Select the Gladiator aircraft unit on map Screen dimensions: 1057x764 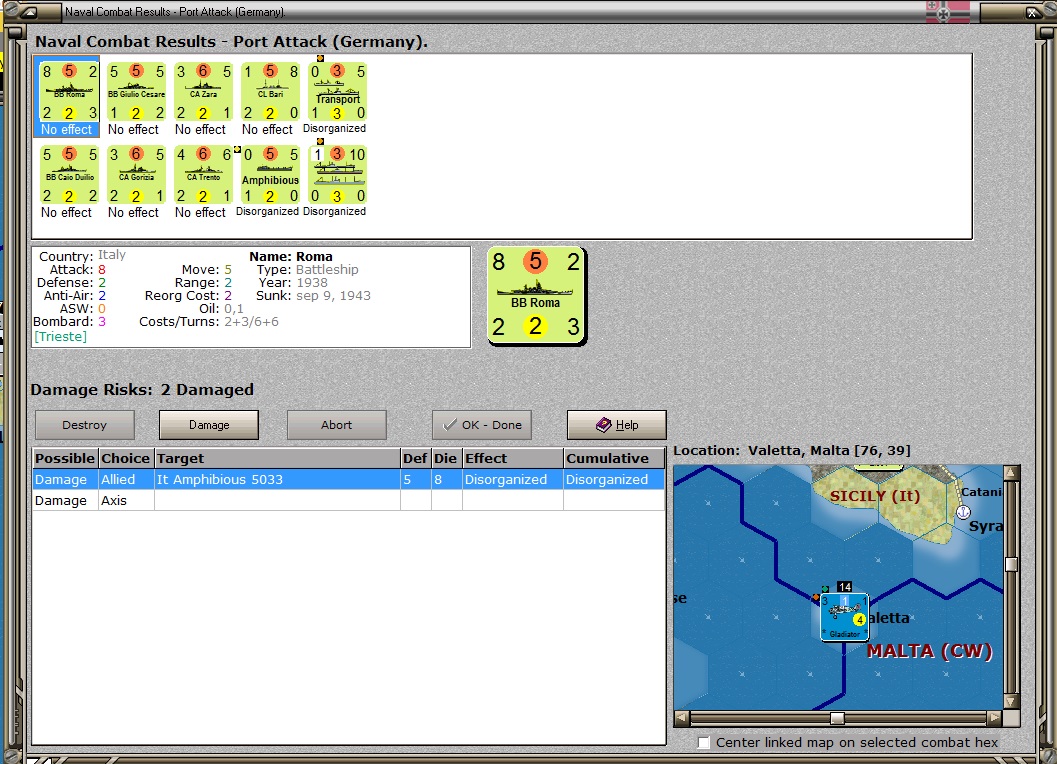tap(844, 617)
